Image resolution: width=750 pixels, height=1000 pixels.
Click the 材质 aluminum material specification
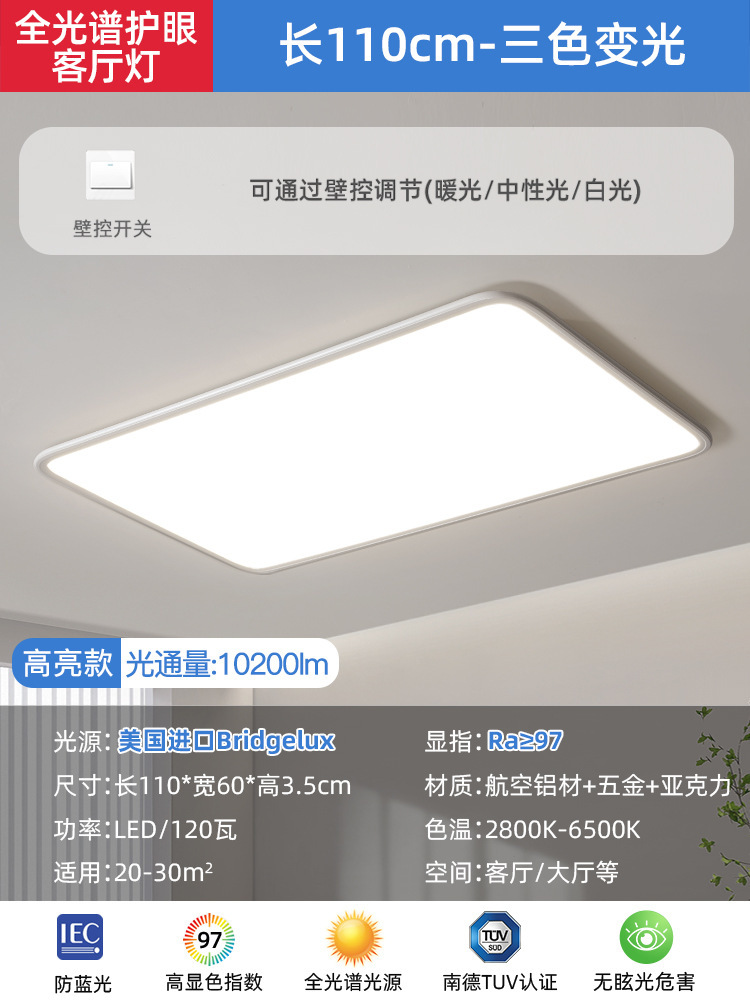578,785
